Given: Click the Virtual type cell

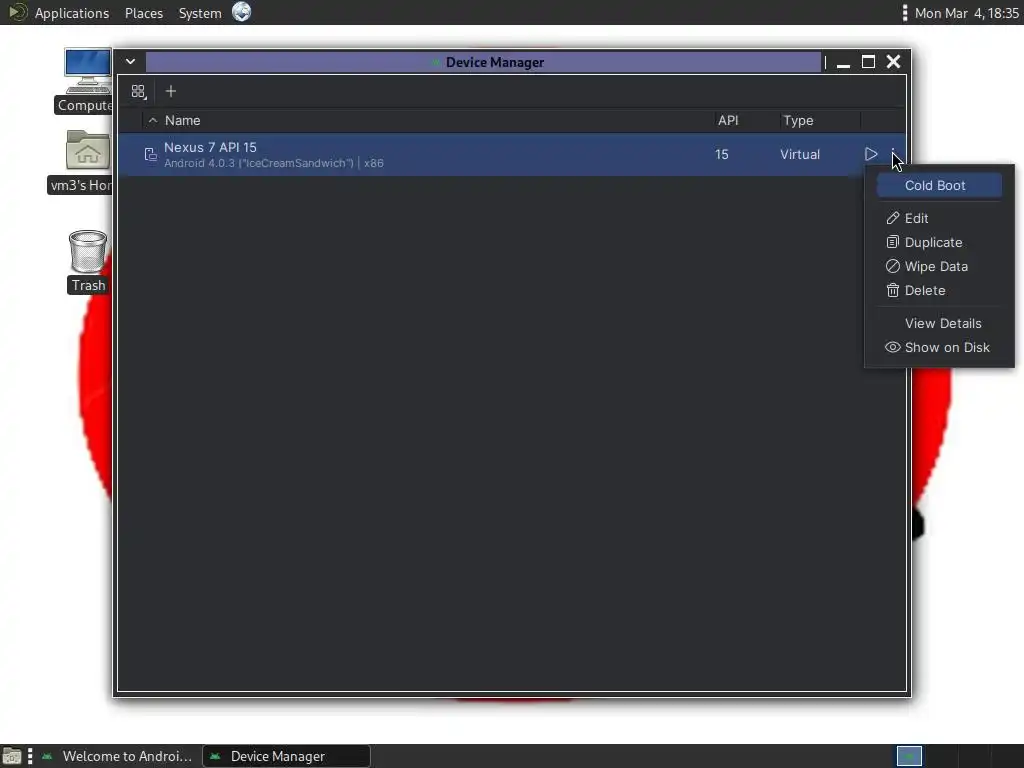Looking at the screenshot, I should [x=800, y=154].
